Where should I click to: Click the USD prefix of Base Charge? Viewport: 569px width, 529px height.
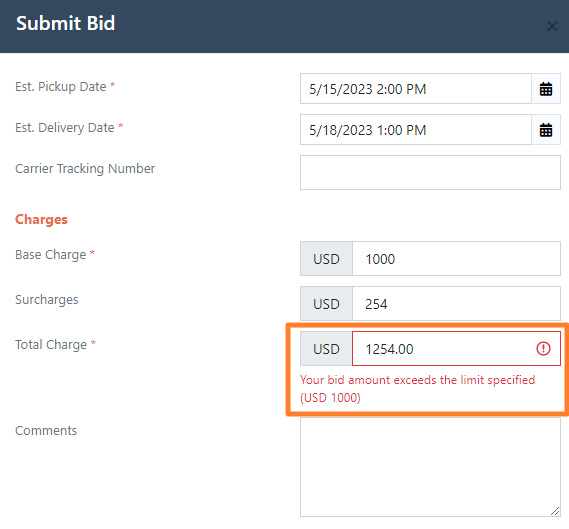point(326,259)
